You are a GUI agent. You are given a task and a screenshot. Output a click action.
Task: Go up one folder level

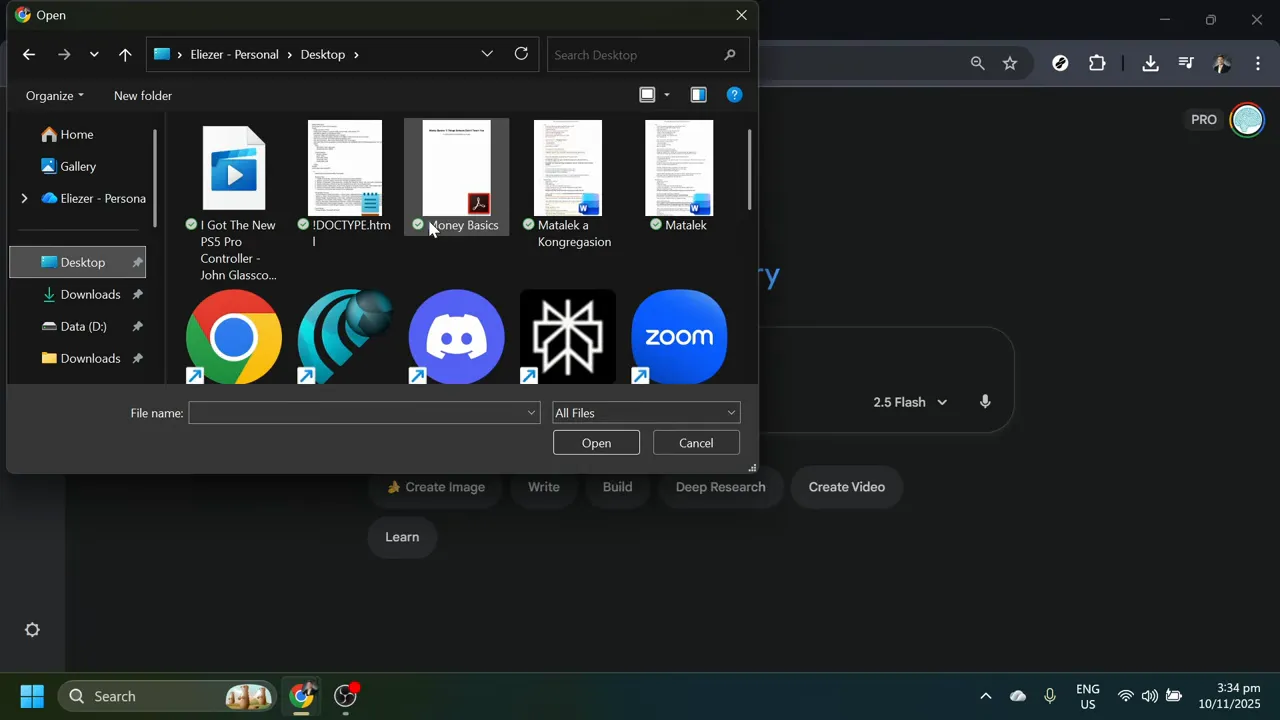pyautogui.click(x=125, y=55)
